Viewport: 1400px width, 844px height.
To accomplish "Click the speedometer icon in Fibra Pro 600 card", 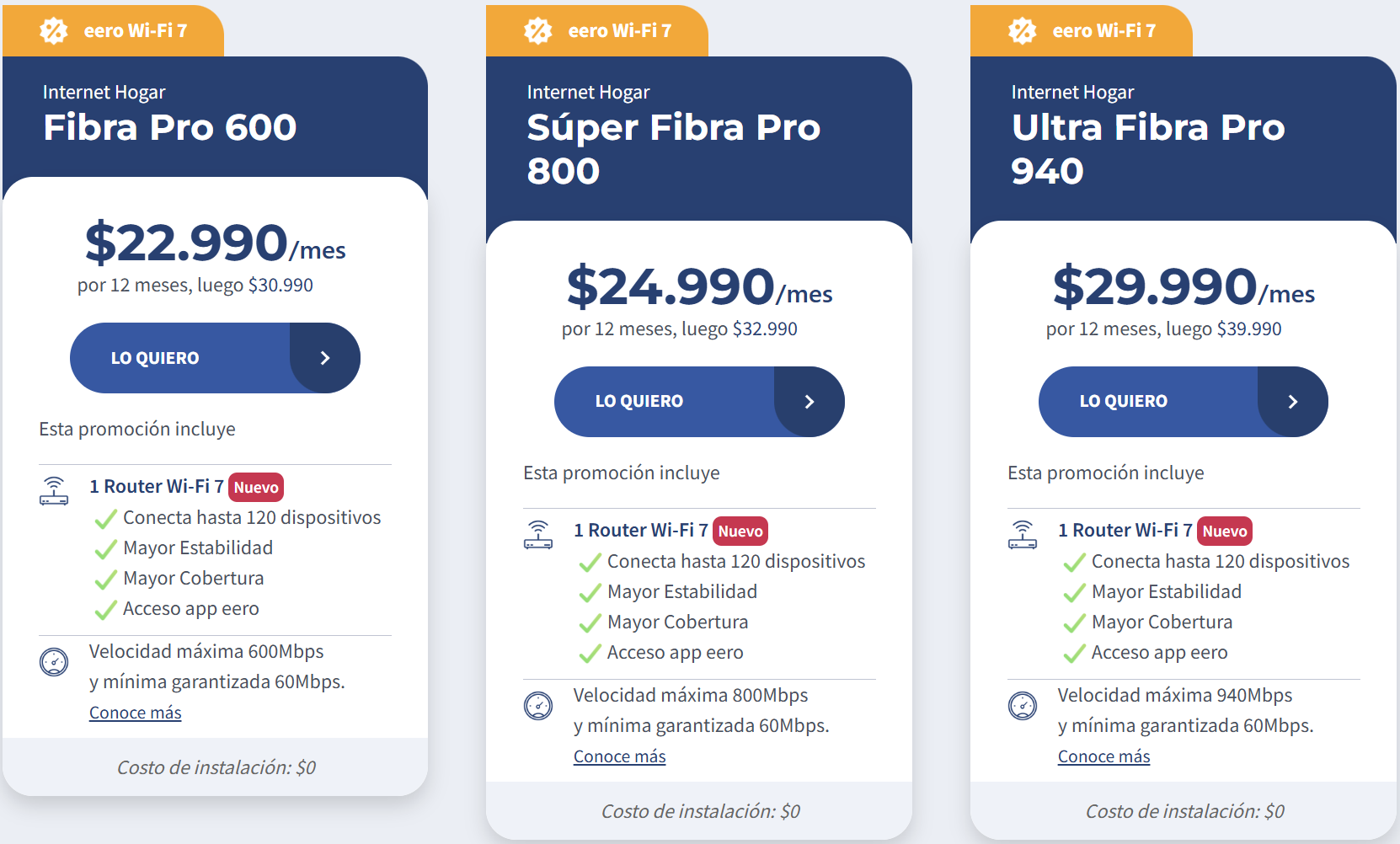I will [54, 662].
